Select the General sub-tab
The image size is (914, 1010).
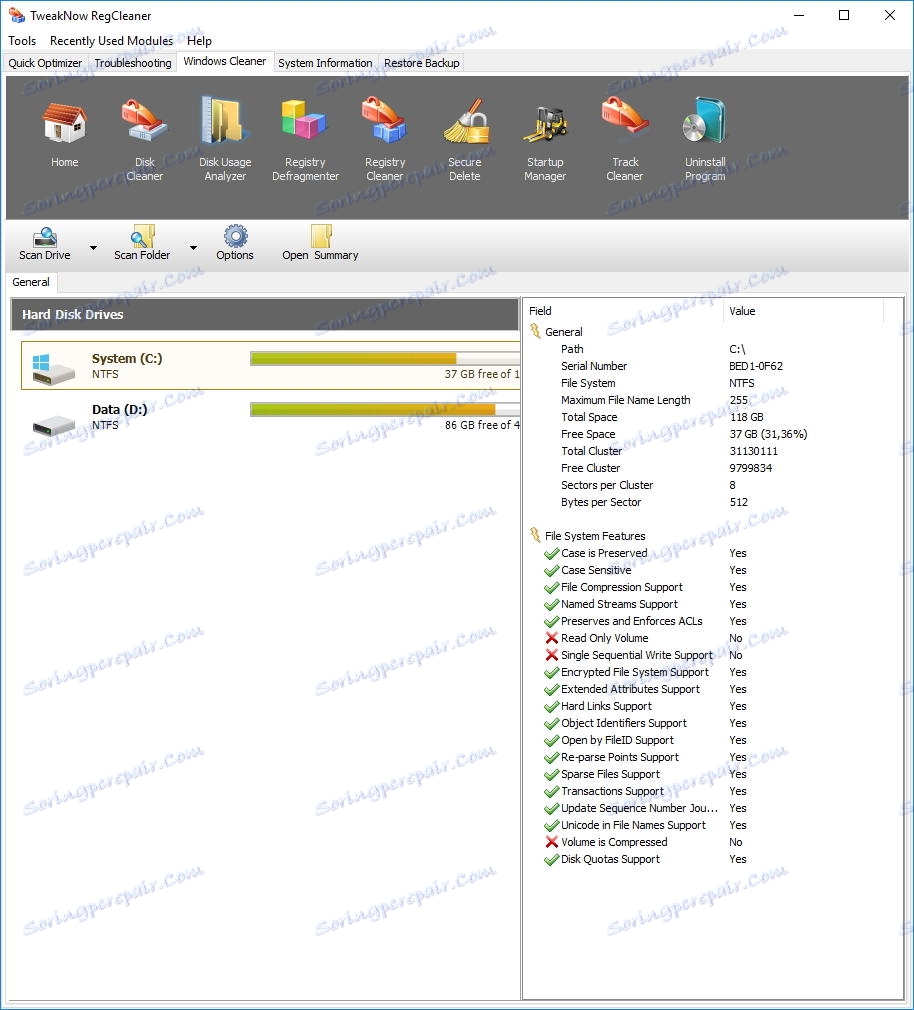click(31, 282)
